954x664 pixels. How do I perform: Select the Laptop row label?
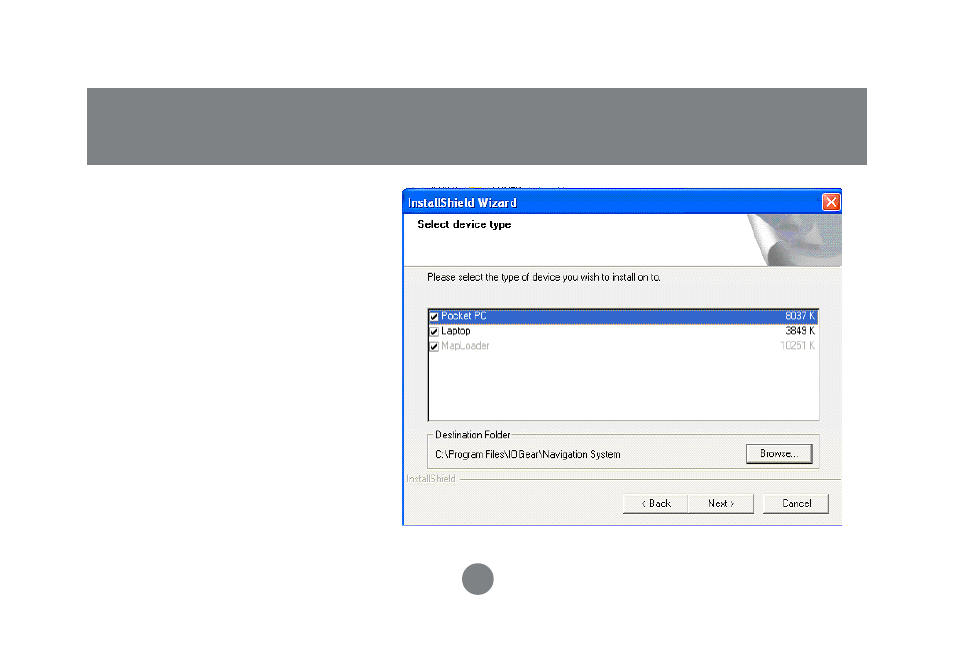456,331
